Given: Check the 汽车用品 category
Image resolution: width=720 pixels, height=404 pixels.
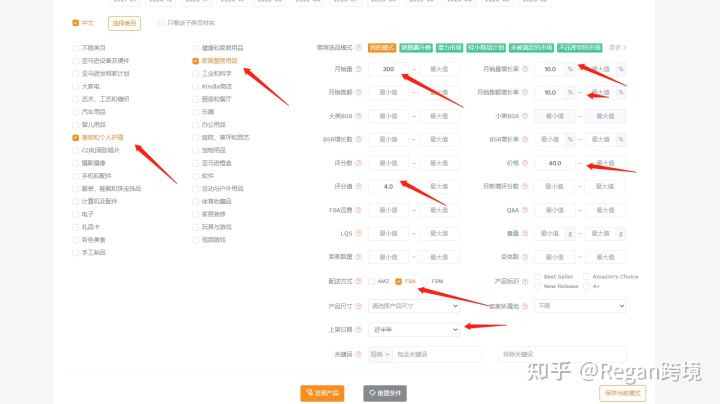Looking at the screenshot, I should [75, 112].
